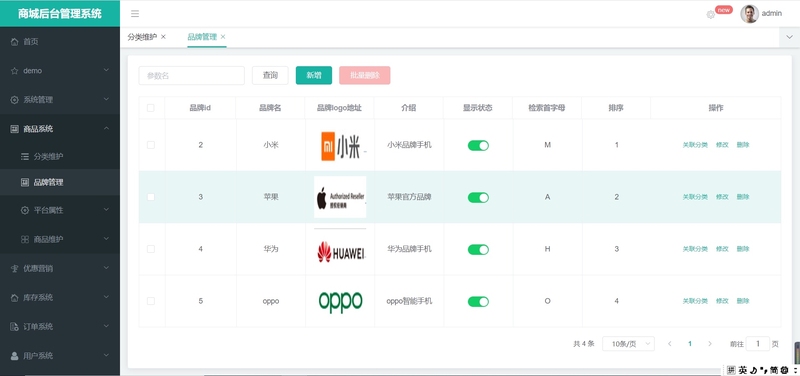
Task: Select page 1 in pagination
Action: tap(690, 344)
